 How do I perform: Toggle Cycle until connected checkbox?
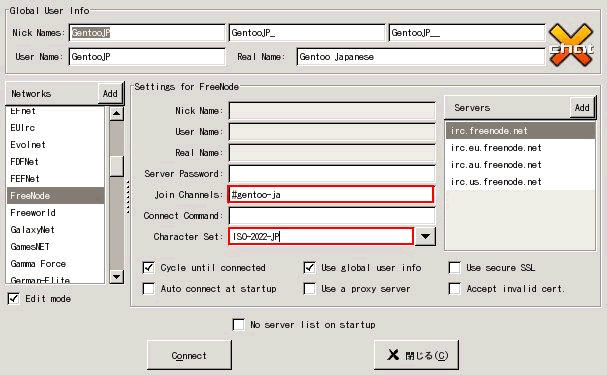(x=149, y=268)
